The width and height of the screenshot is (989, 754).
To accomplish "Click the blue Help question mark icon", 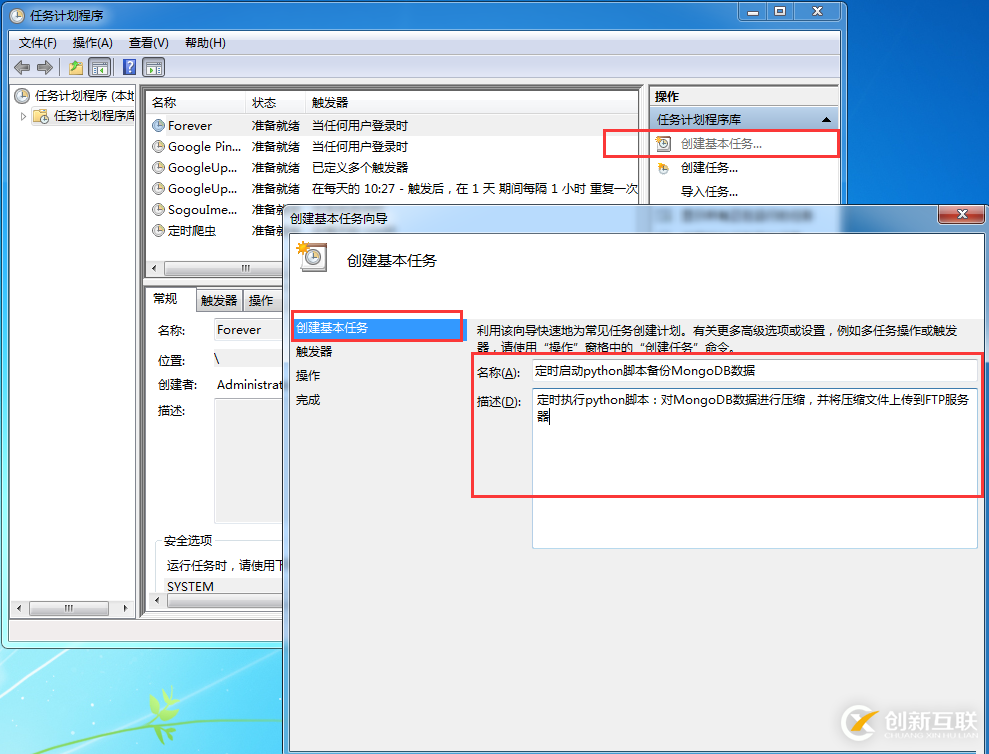I will [x=129, y=67].
